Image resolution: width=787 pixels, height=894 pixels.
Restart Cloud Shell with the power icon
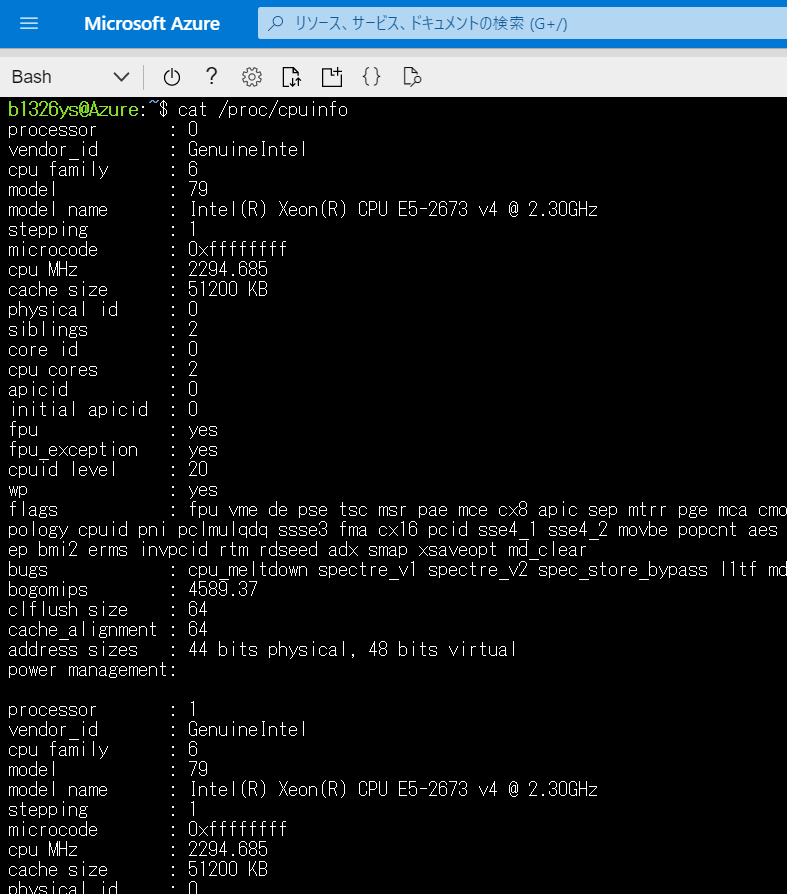coord(172,77)
